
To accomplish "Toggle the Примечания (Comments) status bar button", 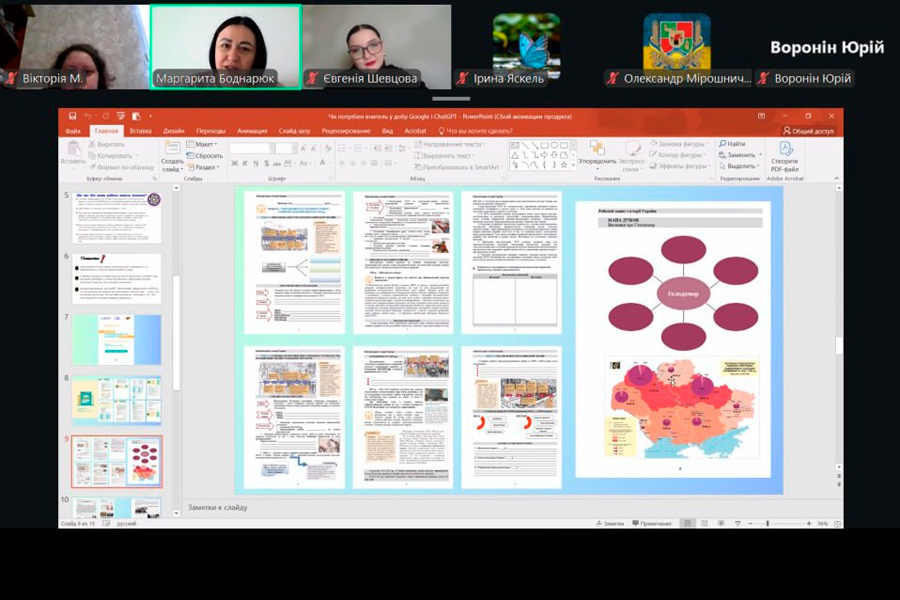I will pos(651,524).
